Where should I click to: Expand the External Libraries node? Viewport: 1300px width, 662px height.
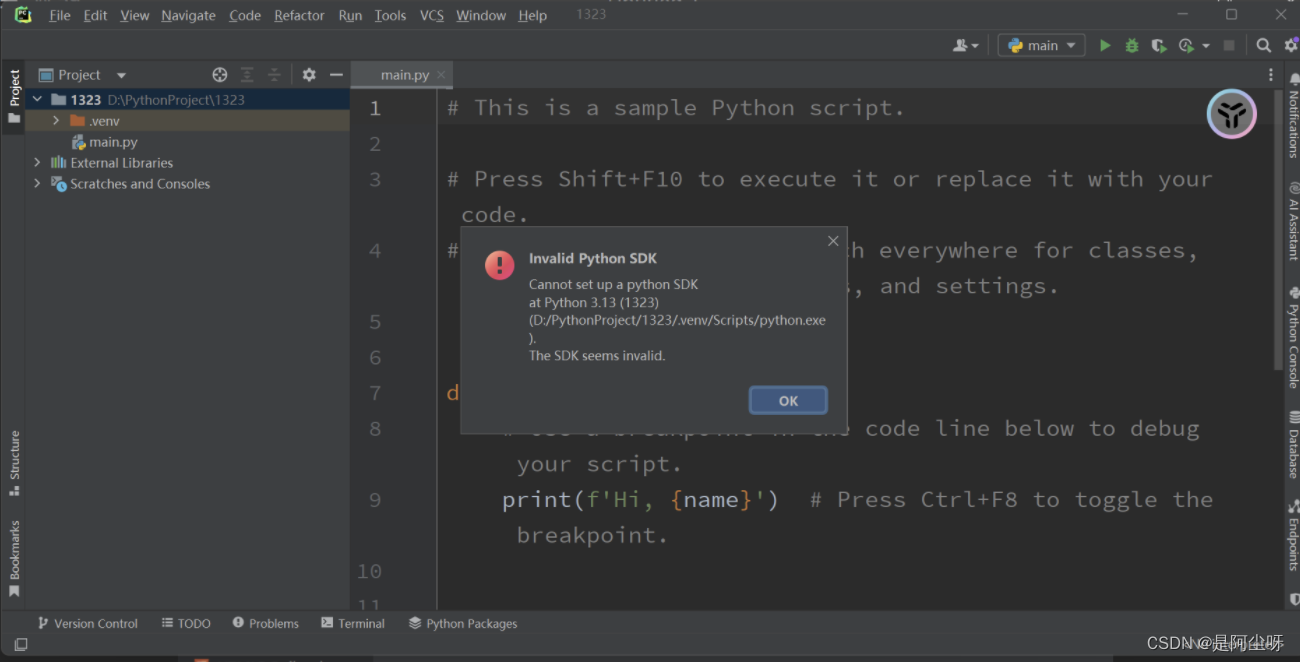tap(37, 162)
